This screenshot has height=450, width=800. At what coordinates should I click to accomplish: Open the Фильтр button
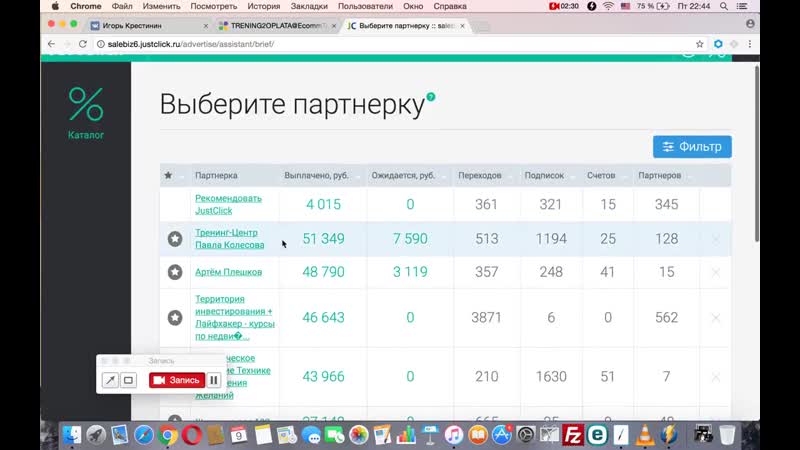[x=692, y=146]
